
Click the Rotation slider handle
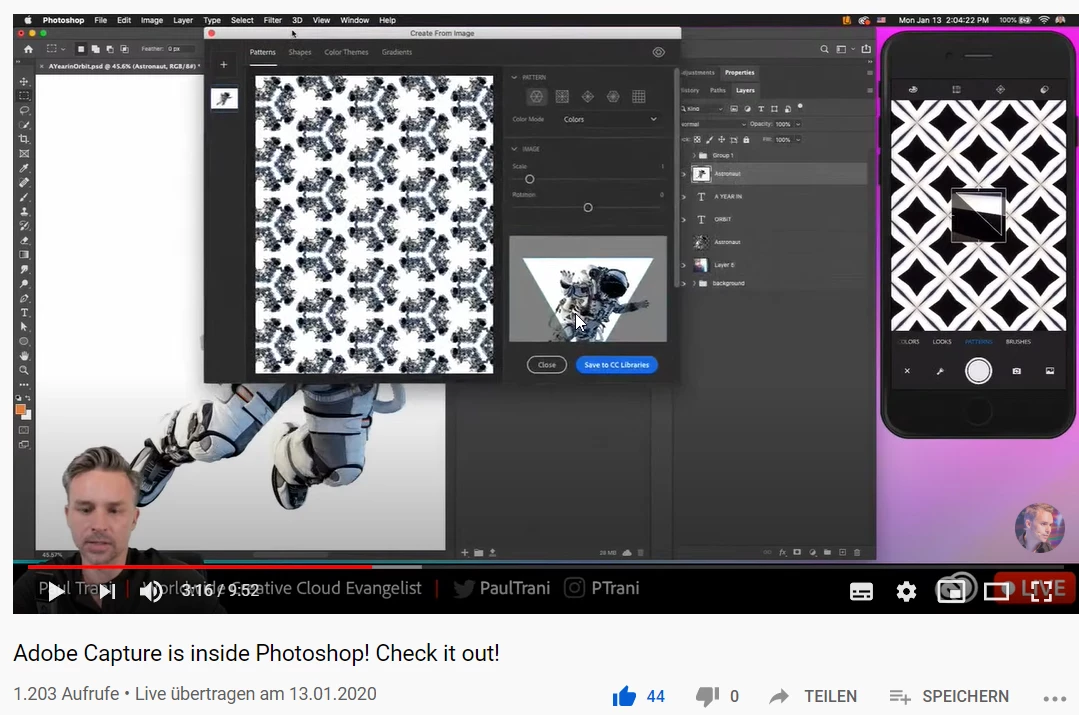point(588,207)
